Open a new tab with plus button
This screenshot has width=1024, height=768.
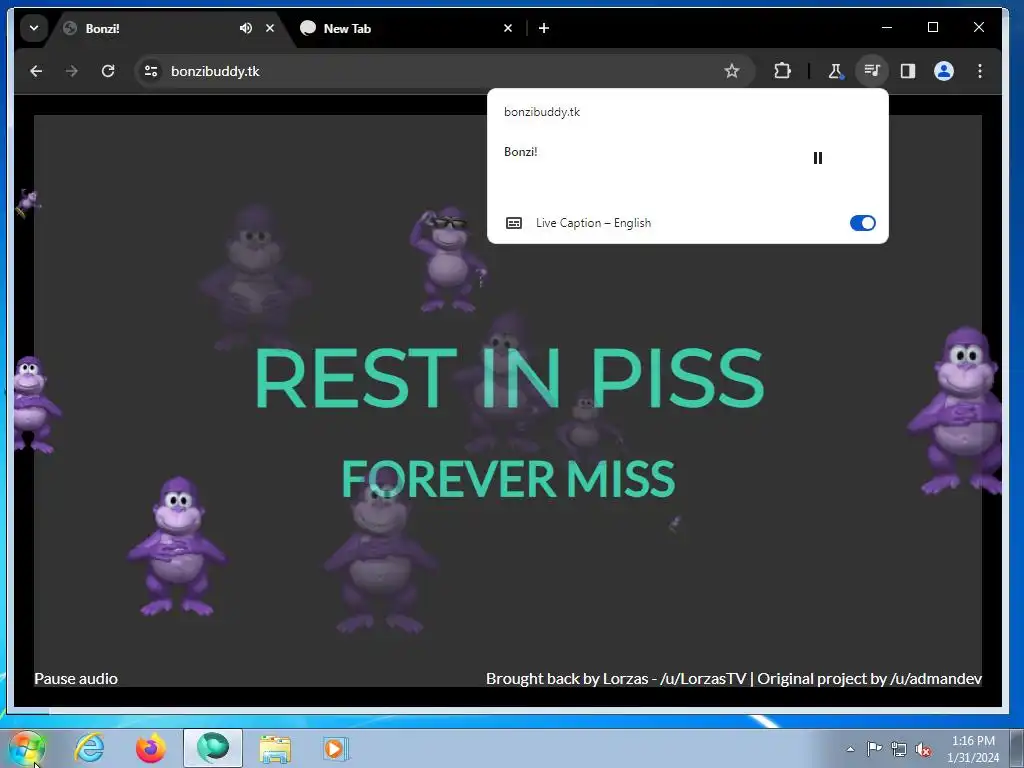click(x=544, y=28)
